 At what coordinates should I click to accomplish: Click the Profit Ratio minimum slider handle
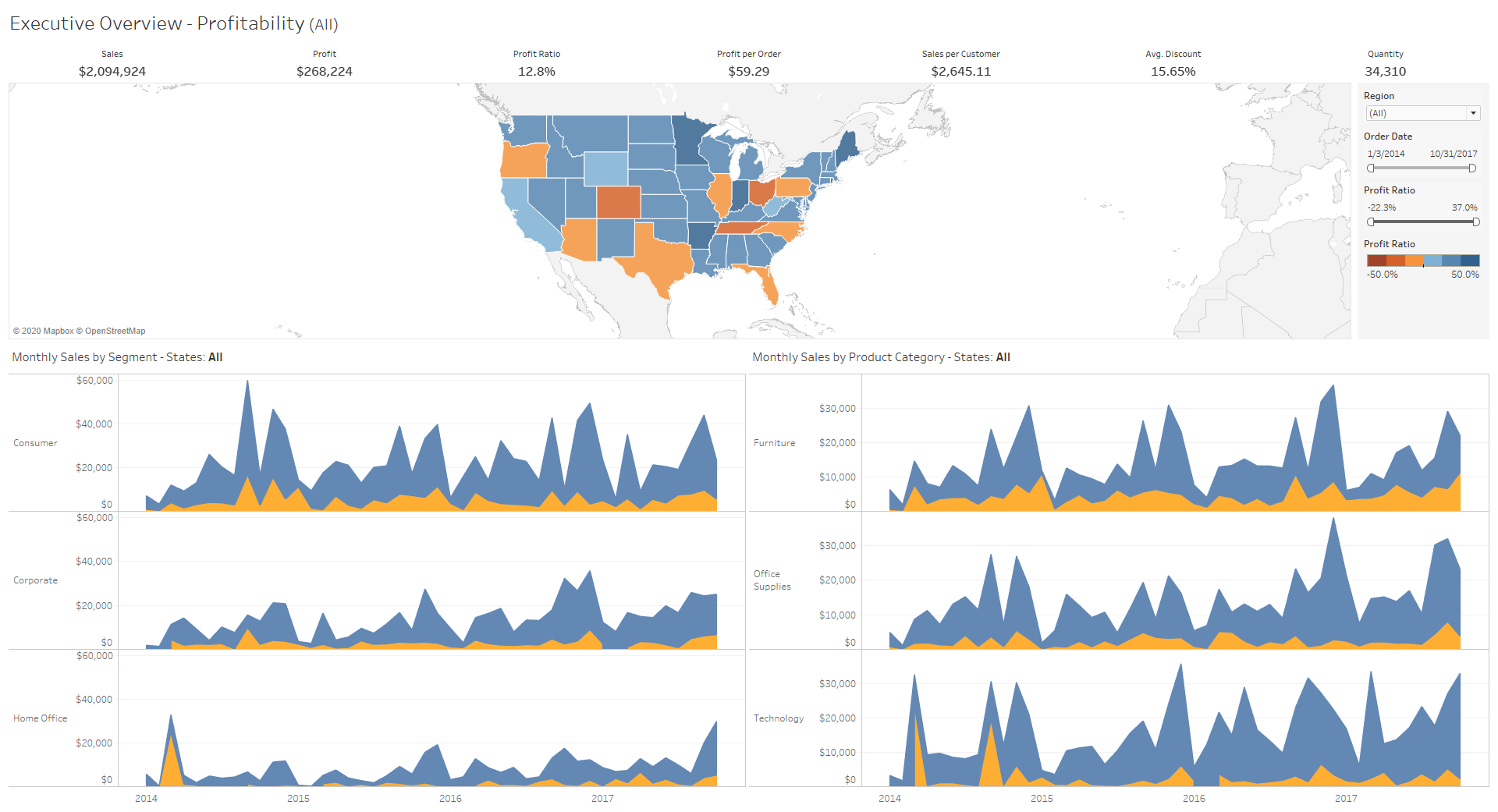click(1371, 222)
